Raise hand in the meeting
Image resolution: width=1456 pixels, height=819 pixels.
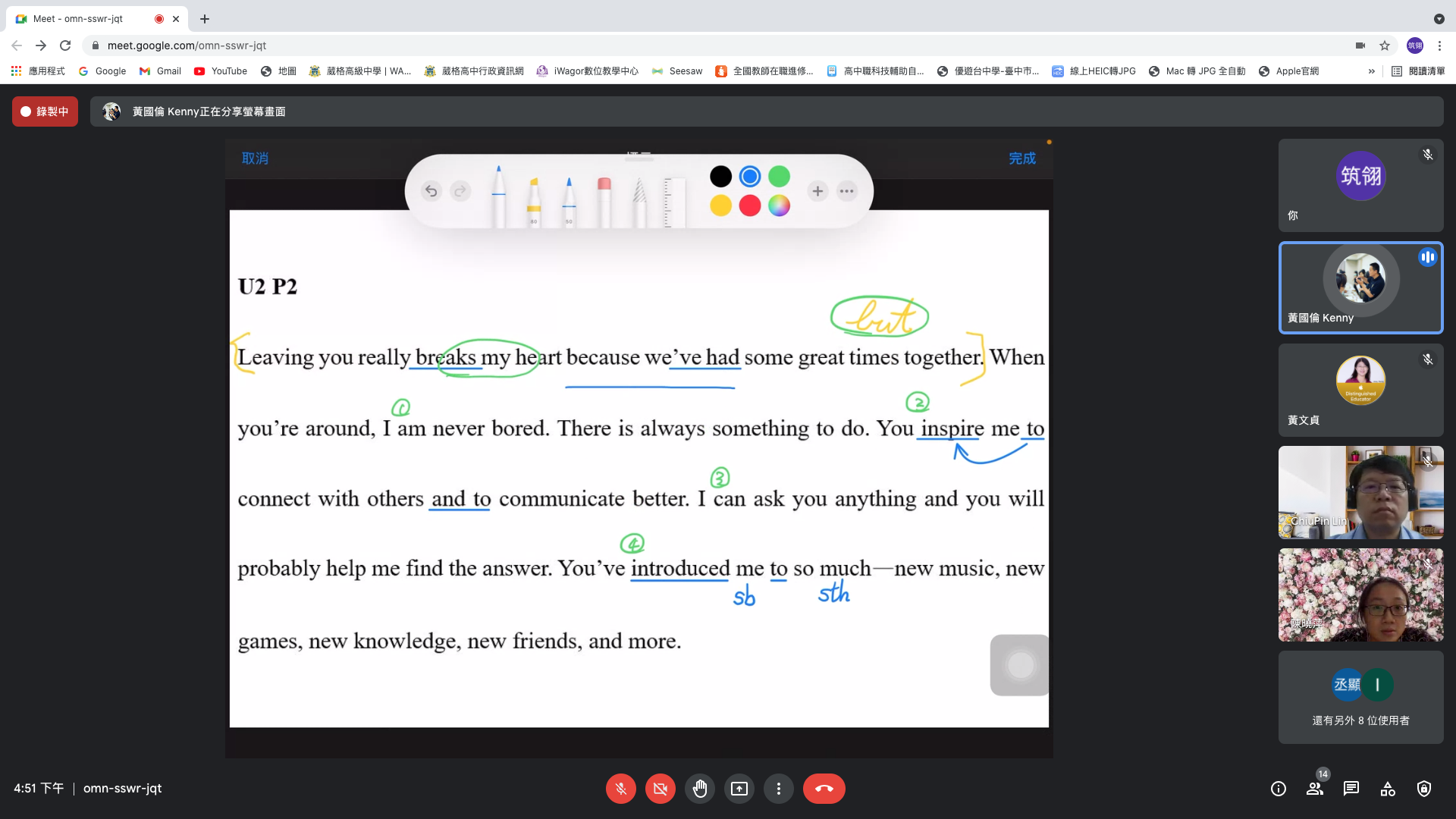[699, 789]
